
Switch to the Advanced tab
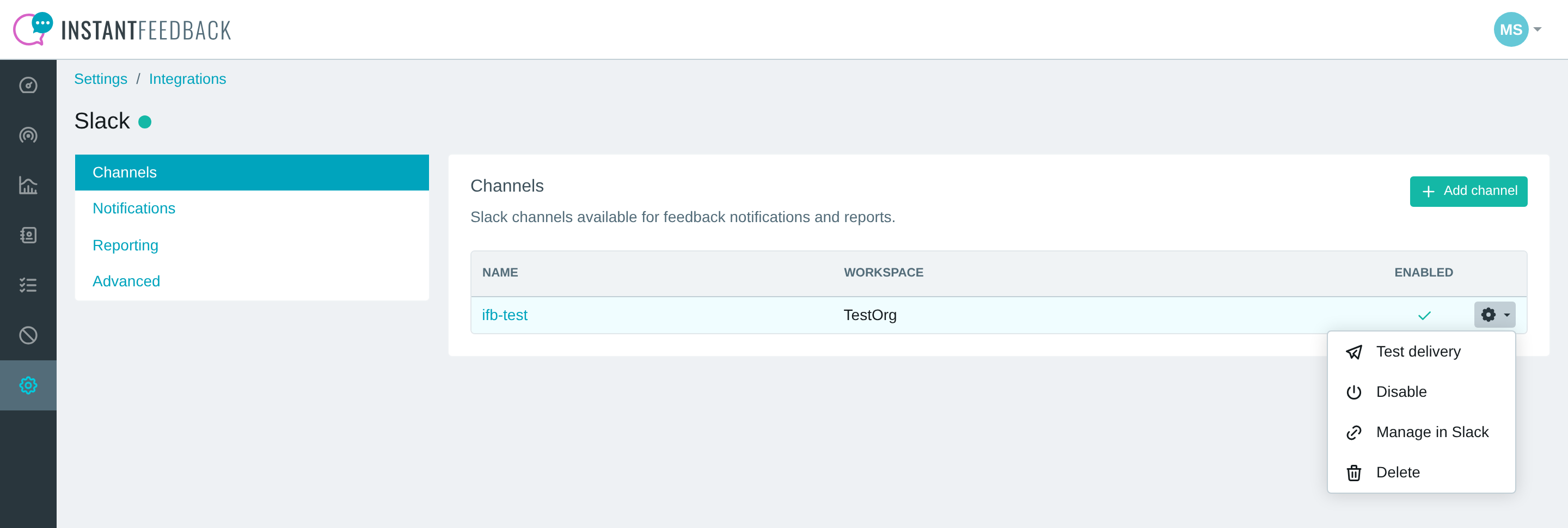[252, 281]
